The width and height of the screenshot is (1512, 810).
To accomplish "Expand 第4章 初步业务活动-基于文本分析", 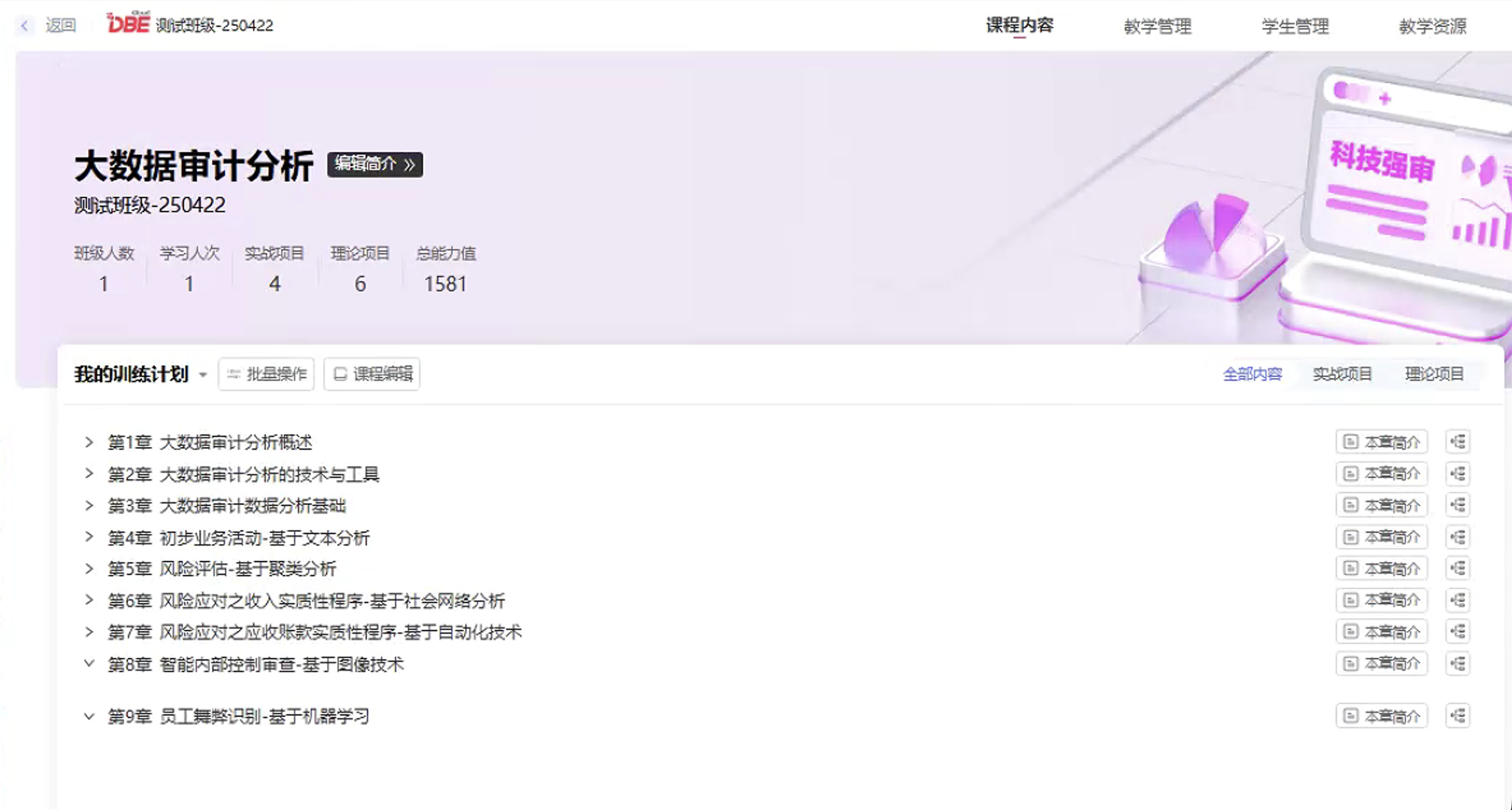I will click(x=89, y=537).
